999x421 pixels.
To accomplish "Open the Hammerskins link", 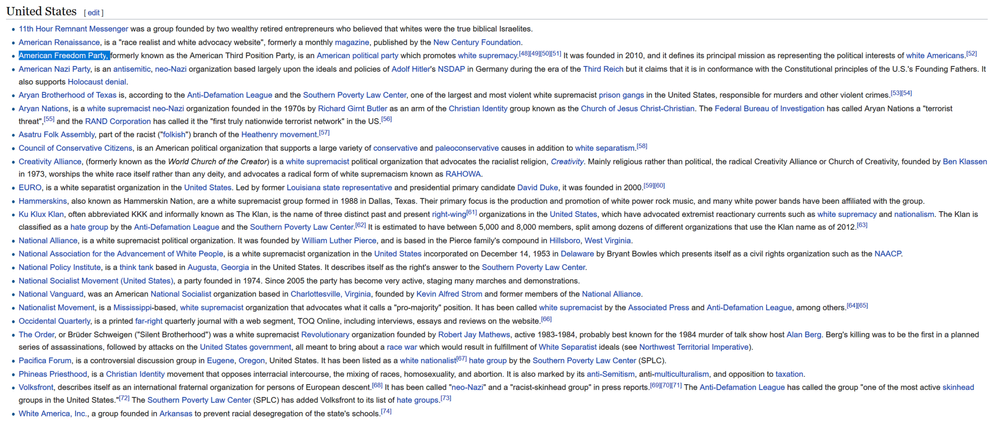I will 41,201.
